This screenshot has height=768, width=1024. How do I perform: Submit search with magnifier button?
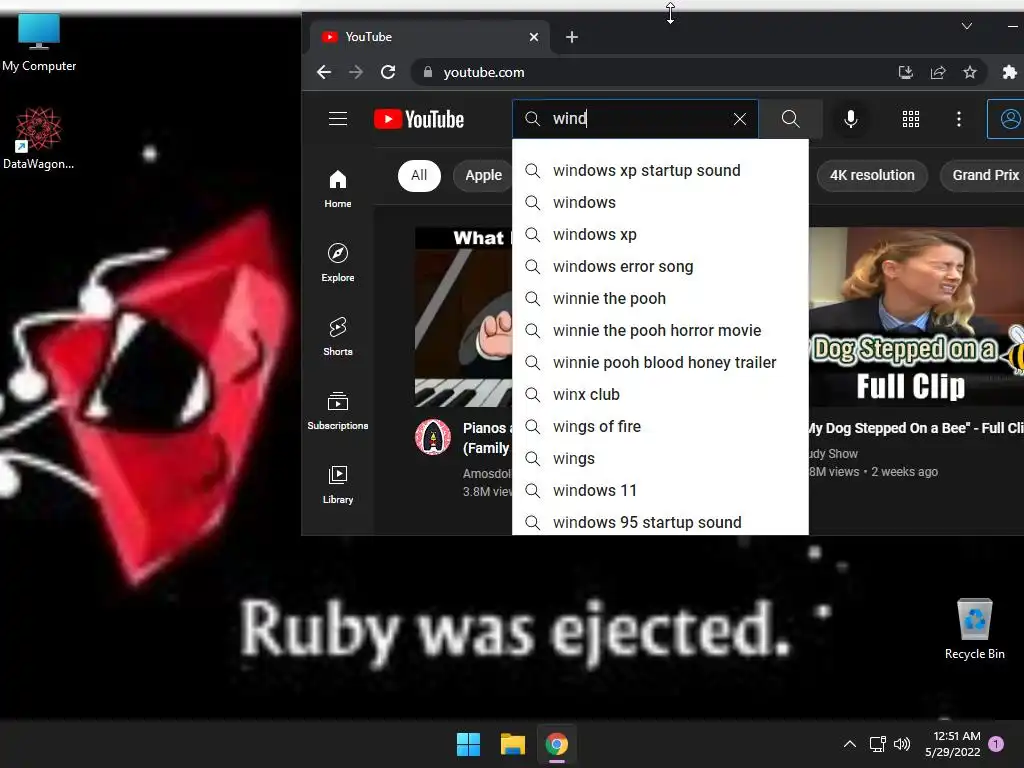click(x=790, y=119)
